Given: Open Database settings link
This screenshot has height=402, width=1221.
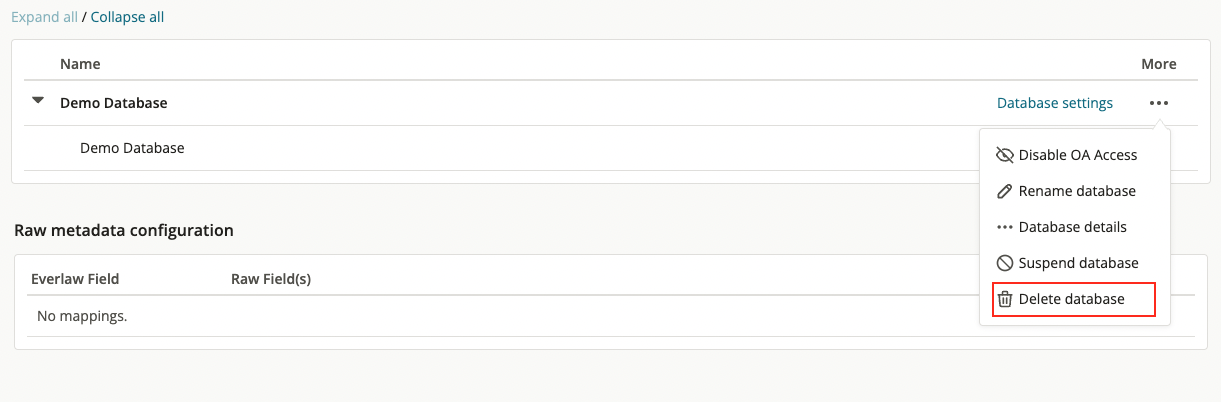Looking at the screenshot, I should pos(1055,103).
